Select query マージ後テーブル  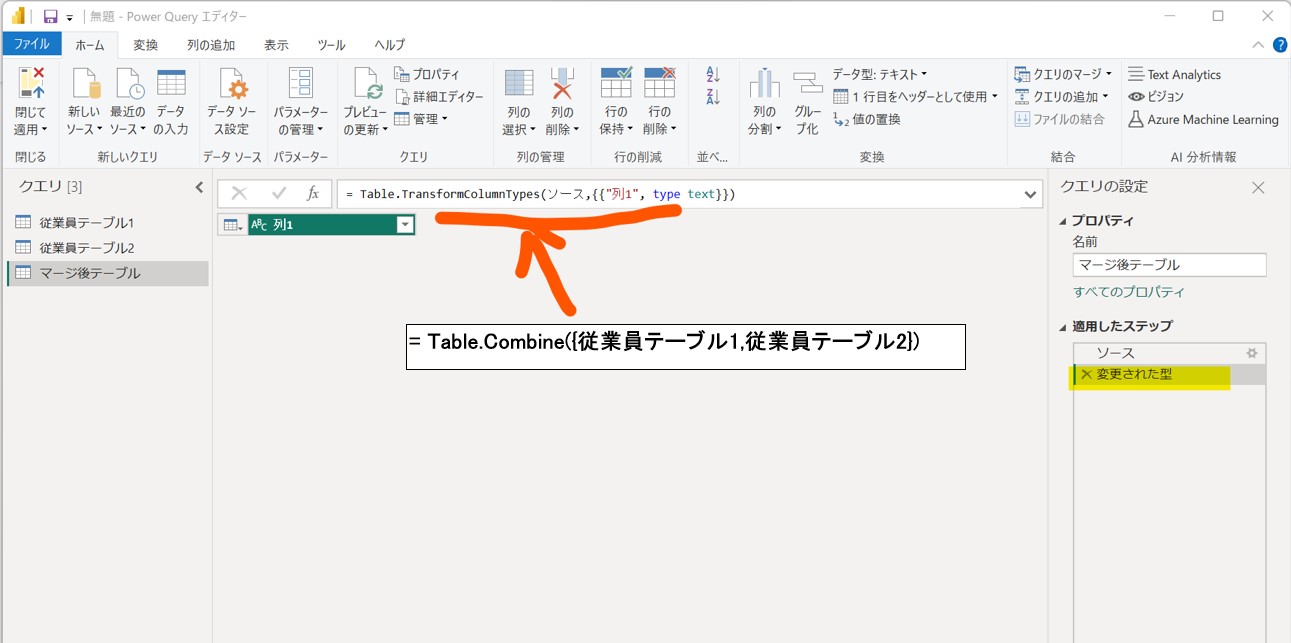click(107, 273)
